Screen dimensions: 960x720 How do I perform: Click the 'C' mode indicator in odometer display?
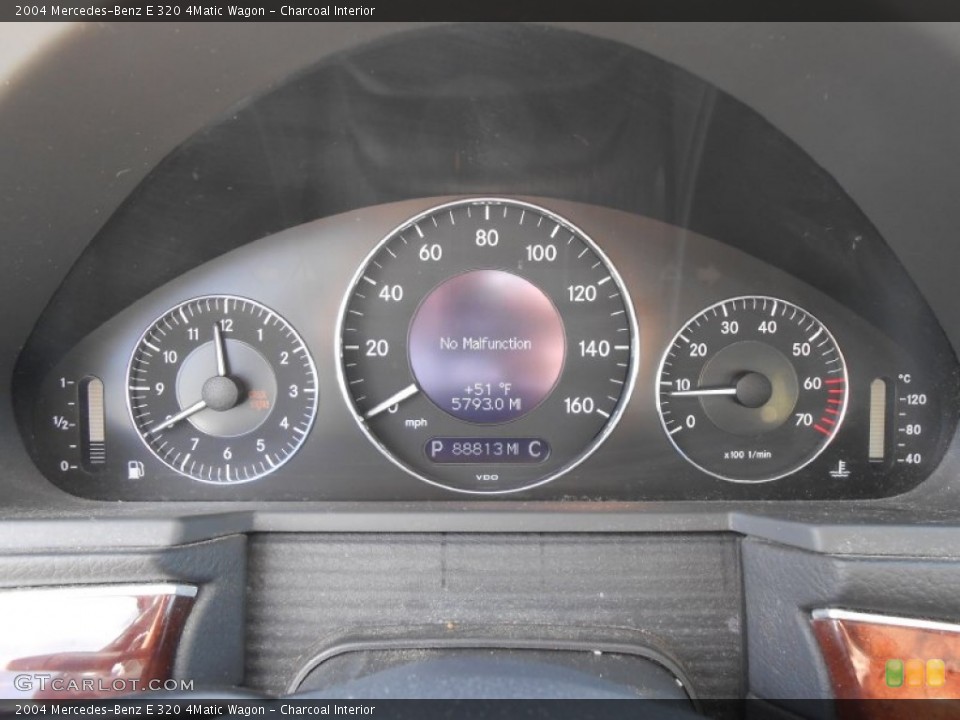(x=534, y=449)
